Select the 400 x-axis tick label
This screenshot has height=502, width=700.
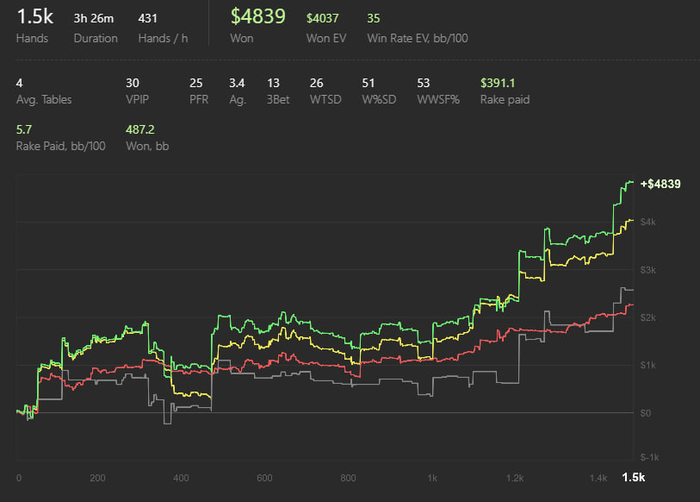(181, 478)
